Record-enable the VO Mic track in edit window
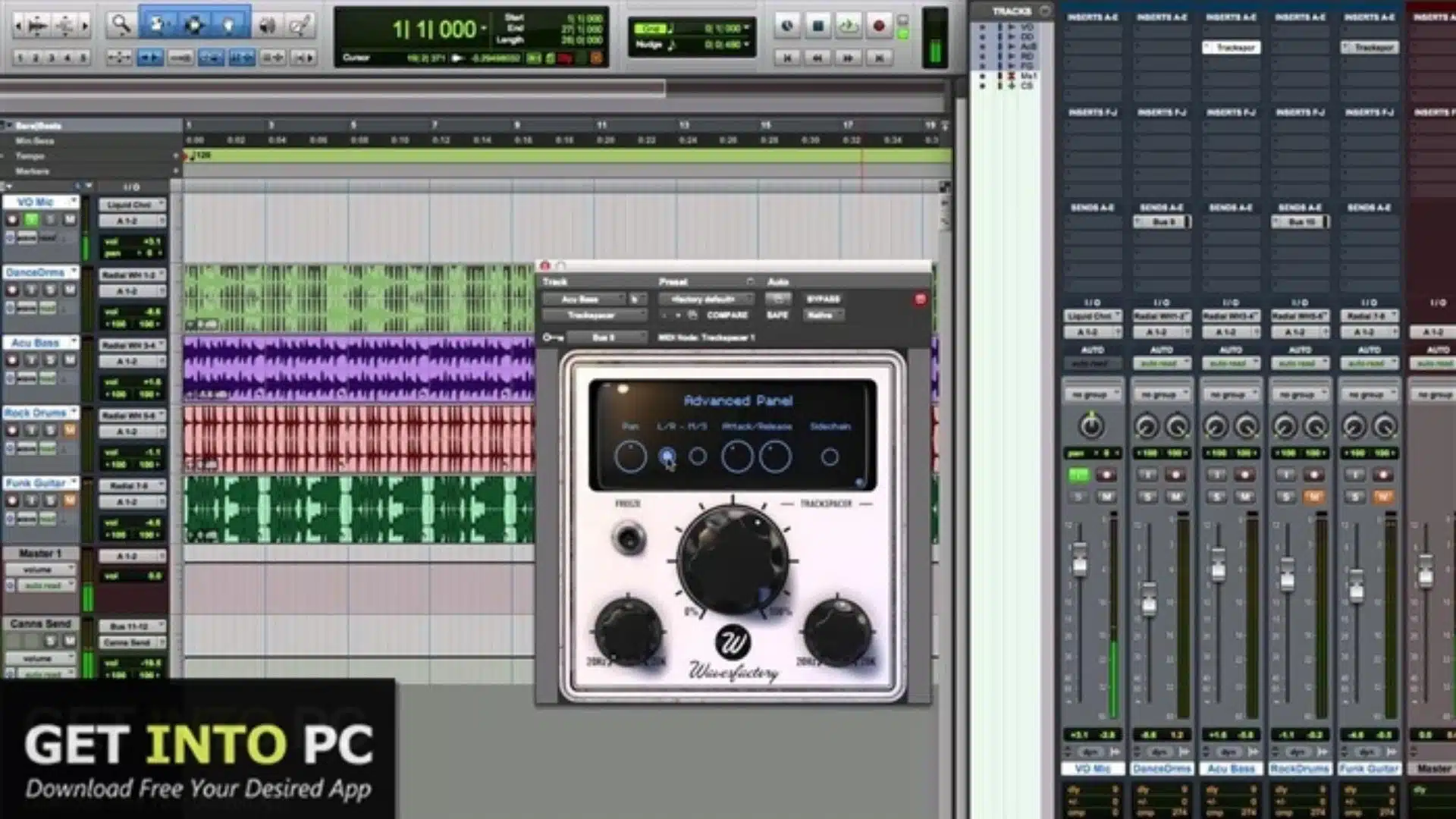The image size is (1456, 819). point(12,220)
